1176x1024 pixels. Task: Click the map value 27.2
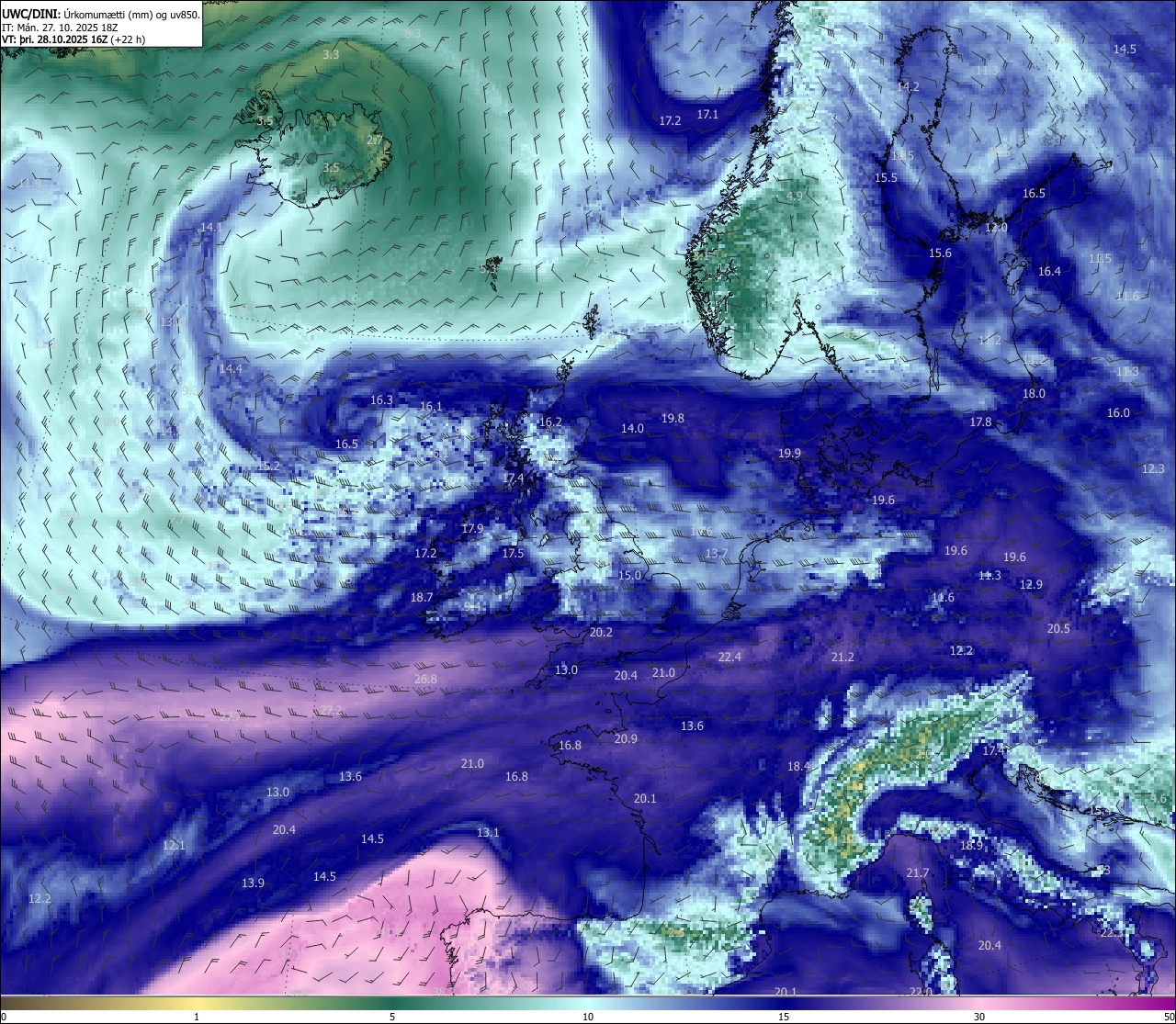pyautogui.click(x=331, y=711)
